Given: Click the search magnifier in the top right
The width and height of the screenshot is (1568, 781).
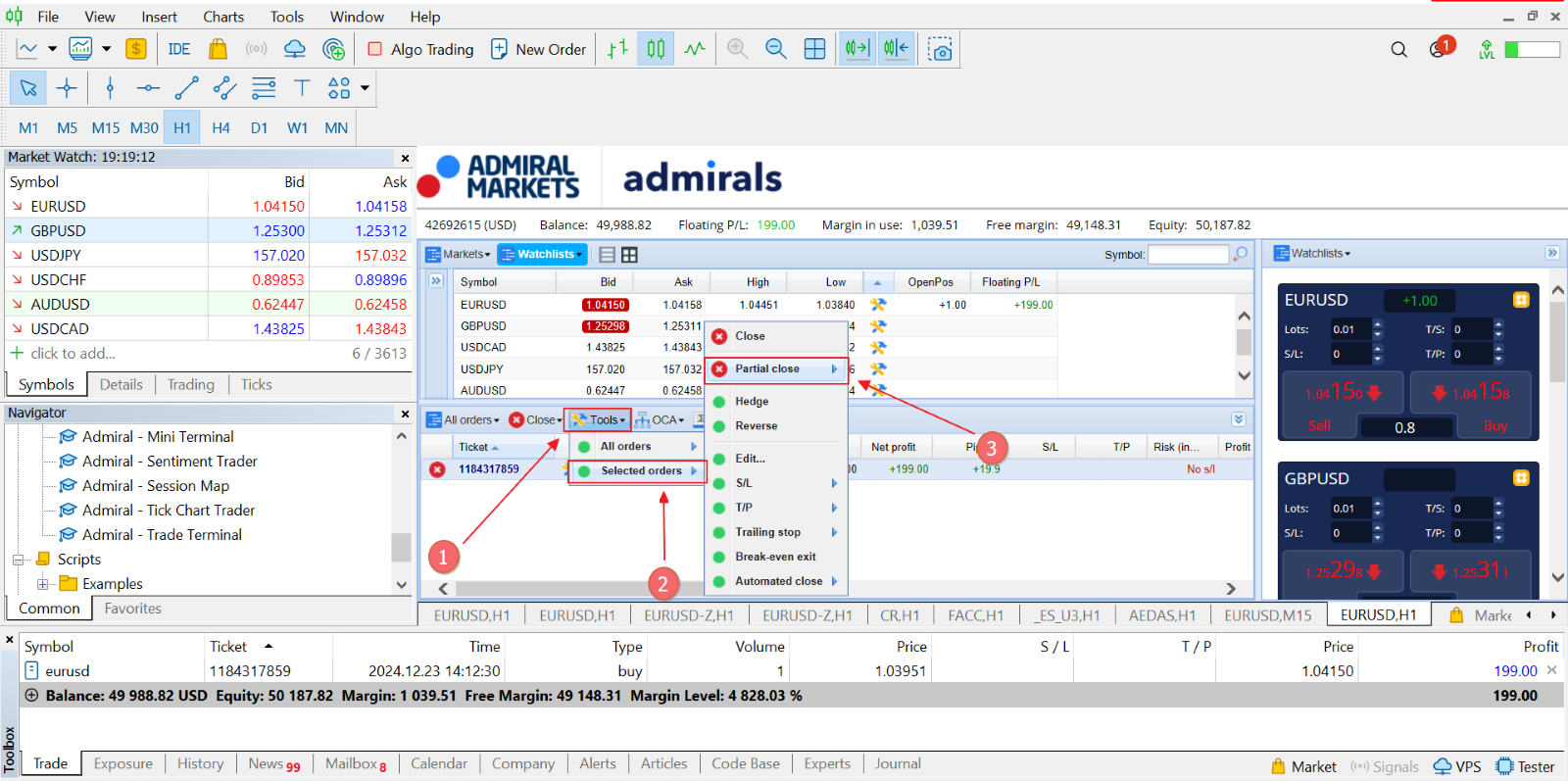Looking at the screenshot, I should coord(1398,49).
